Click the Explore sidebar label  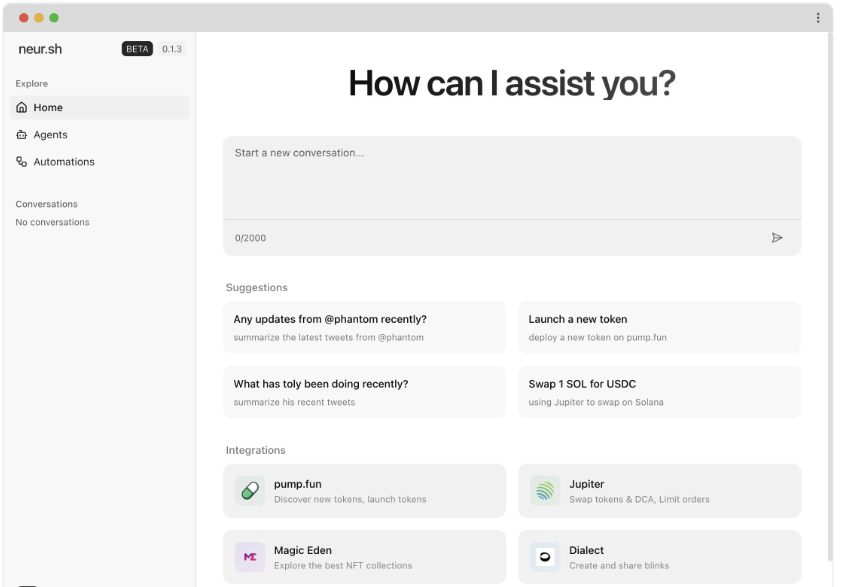pyautogui.click(x=32, y=84)
